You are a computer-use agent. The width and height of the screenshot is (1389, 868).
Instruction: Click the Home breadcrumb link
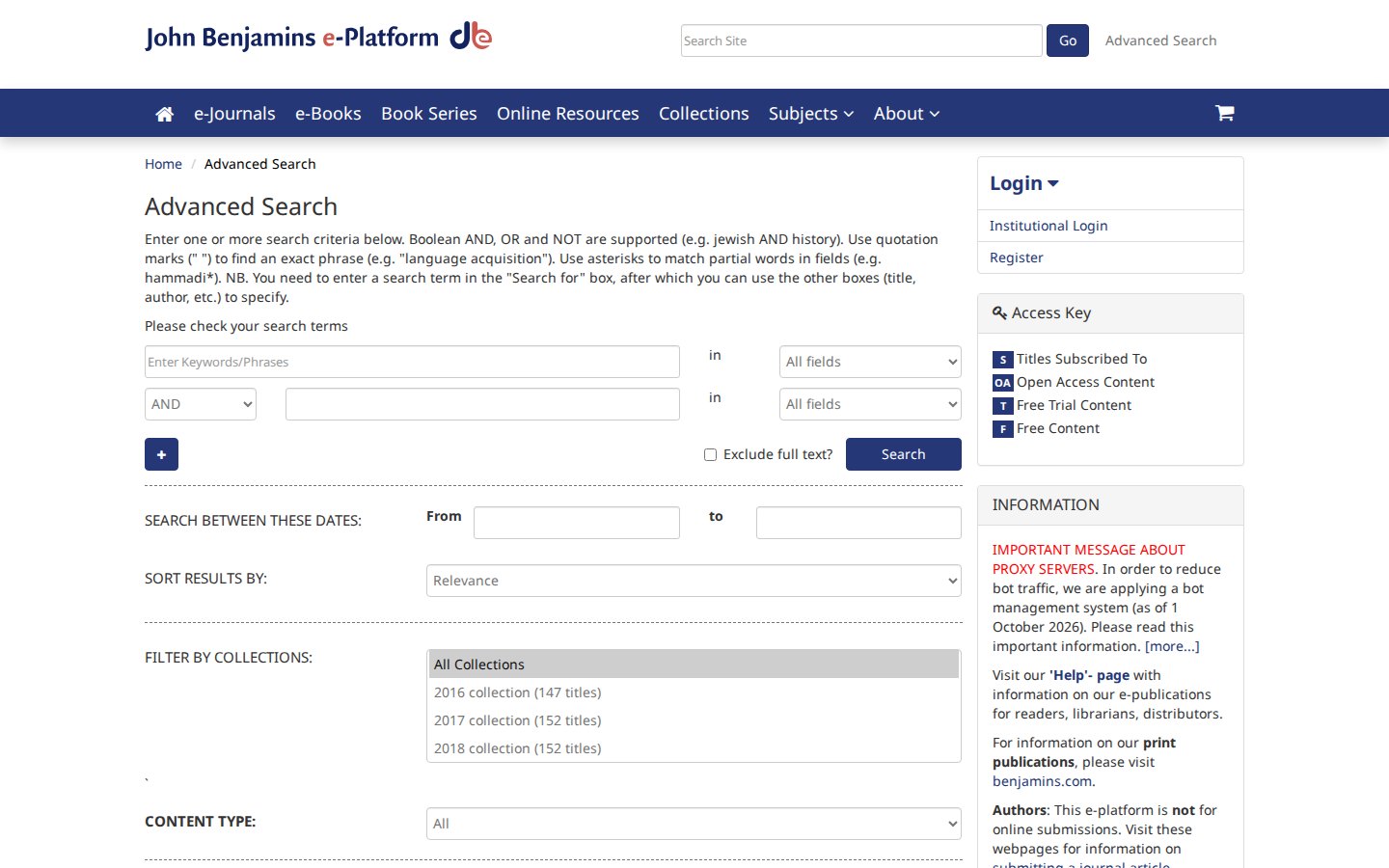pyautogui.click(x=163, y=164)
